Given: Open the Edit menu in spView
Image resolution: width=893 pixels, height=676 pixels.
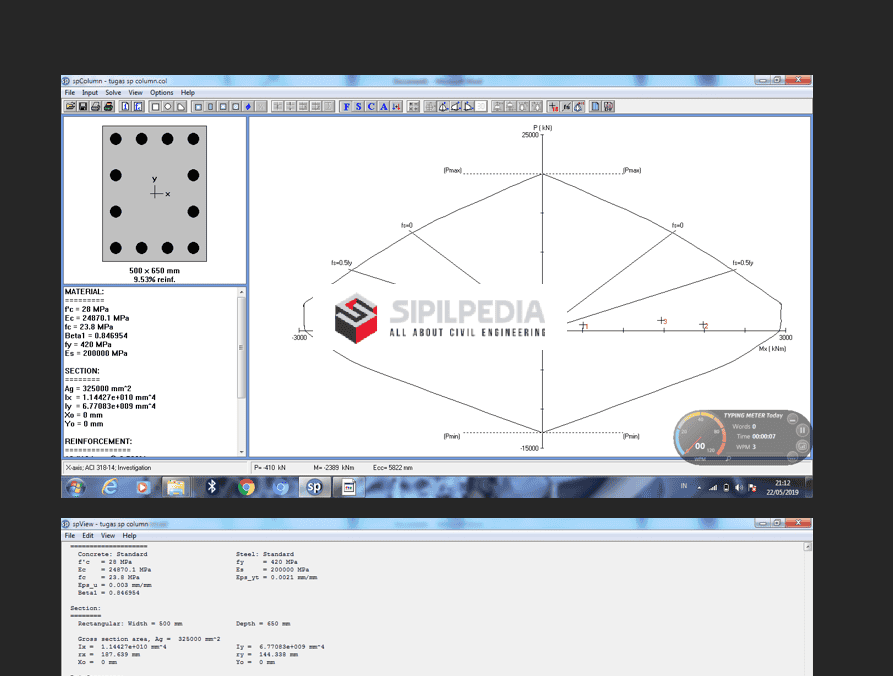Looking at the screenshot, I should tap(88, 536).
